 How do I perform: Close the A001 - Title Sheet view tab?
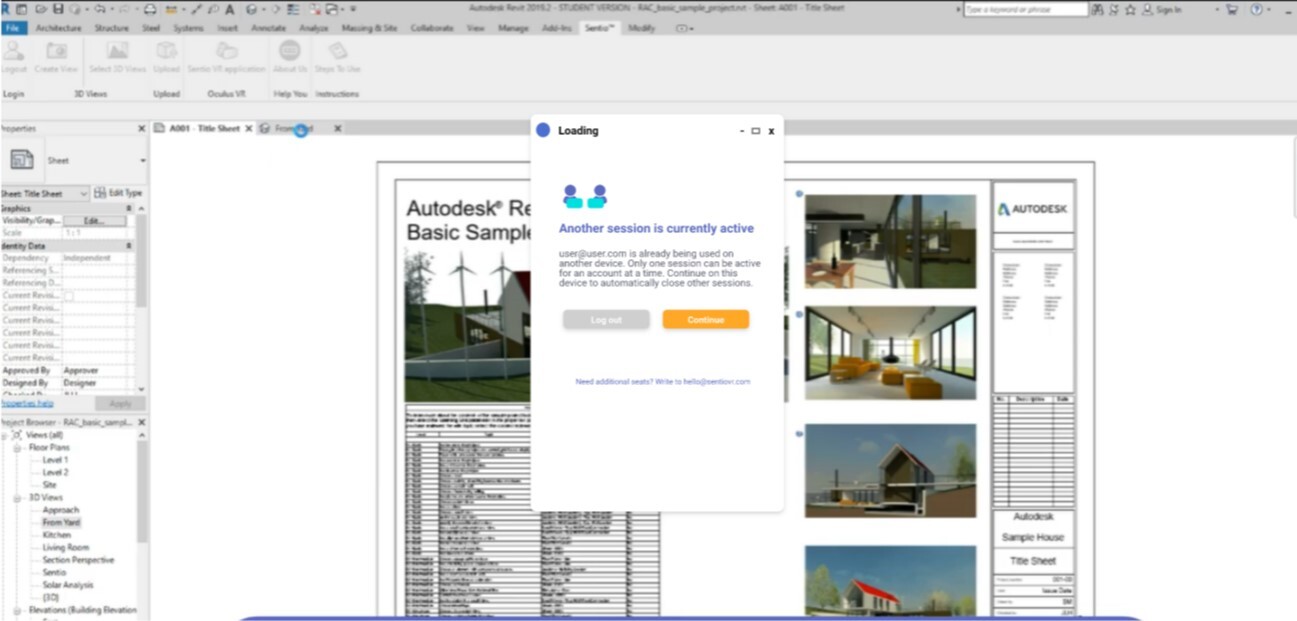click(x=249, y=128)
